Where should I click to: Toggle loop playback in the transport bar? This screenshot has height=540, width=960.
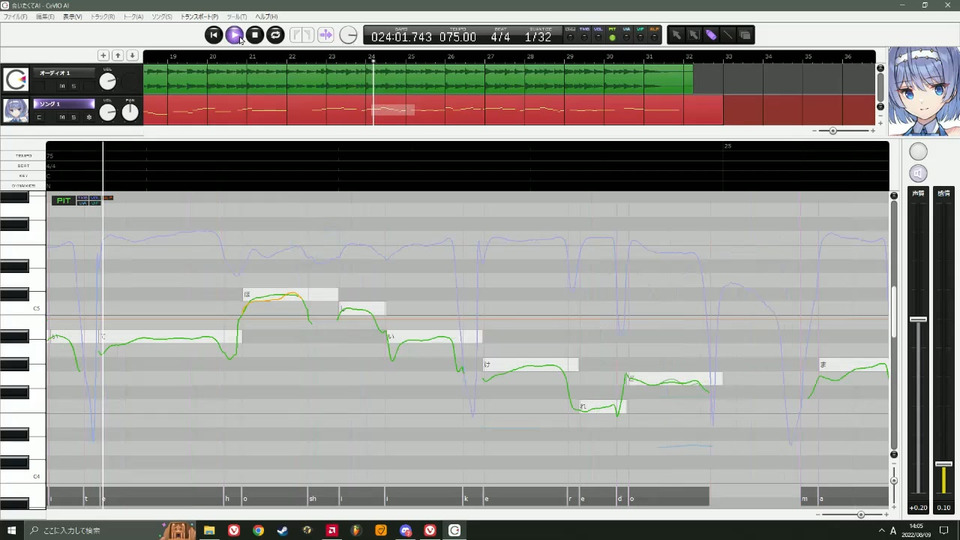276,35
